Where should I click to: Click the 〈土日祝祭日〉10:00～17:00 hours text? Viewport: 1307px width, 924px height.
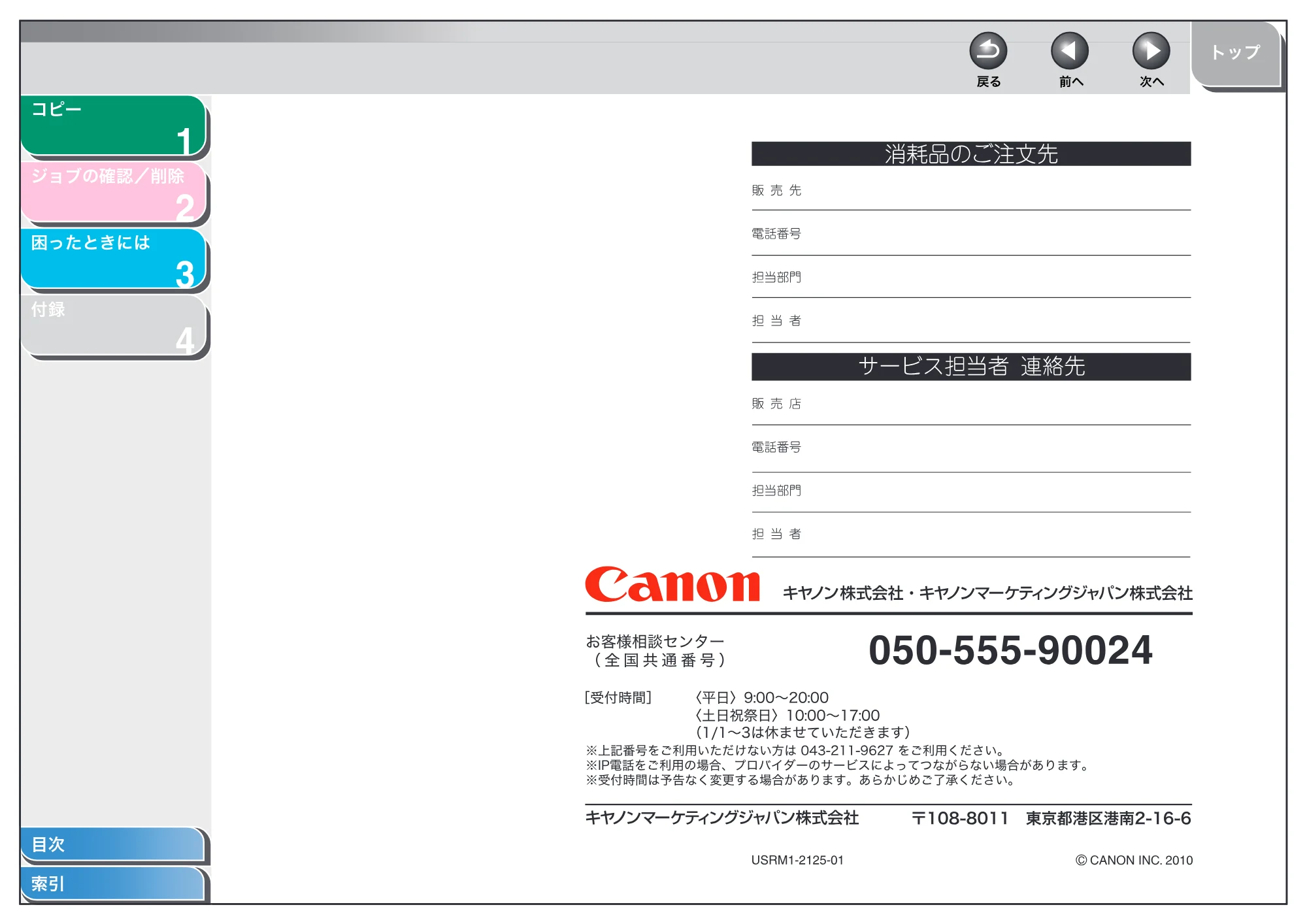coord(787,716)
